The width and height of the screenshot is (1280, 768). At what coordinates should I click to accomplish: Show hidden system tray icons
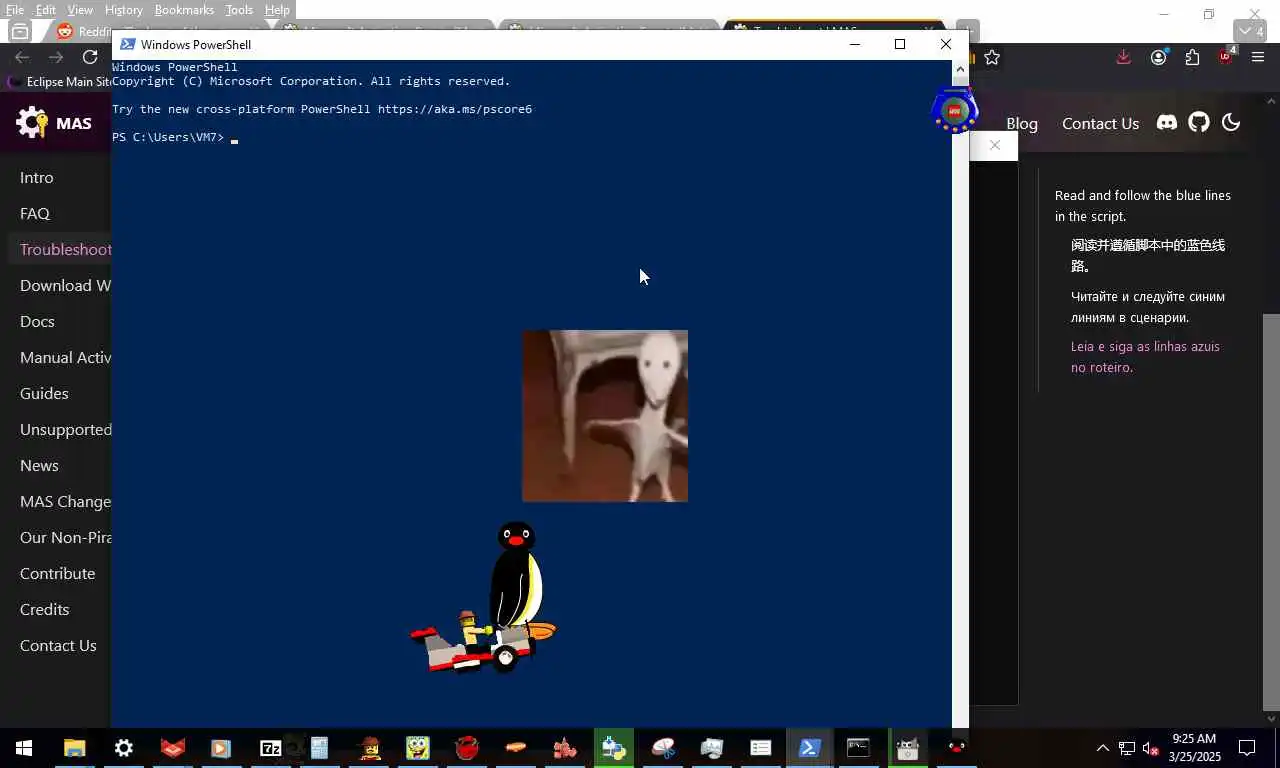[x=1103, y=748]
